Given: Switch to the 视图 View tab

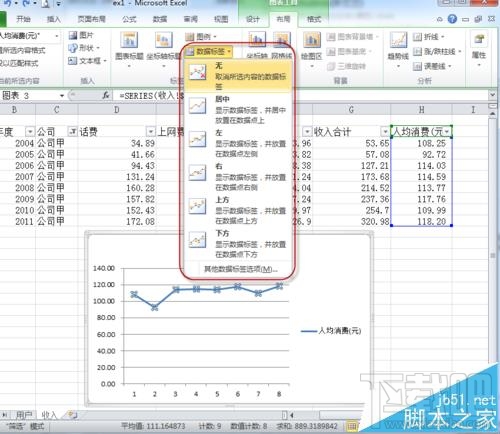Looking at the screenshot, I should point(221,19).
